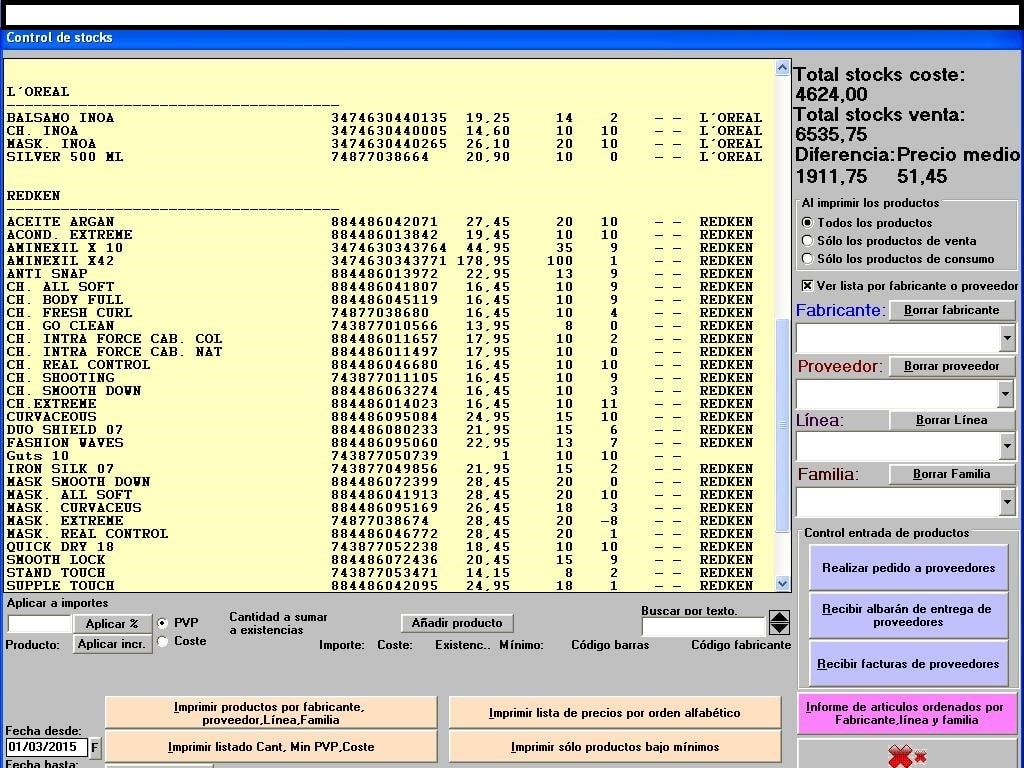This screenshot has width=1024, height=768.
Task: Click the product list scrollbar thumb
Action: (x=782, y=424)
